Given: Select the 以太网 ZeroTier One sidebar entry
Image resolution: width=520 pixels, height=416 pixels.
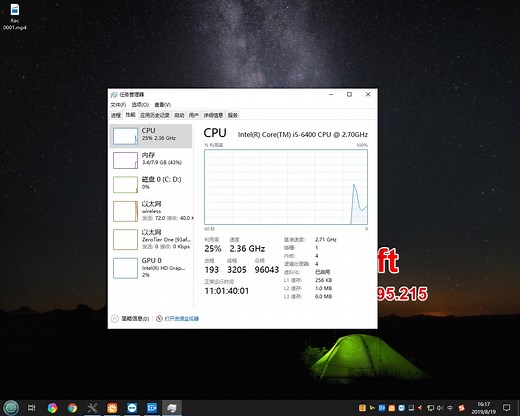Looking at the screenshot, I should [x=151, y=239].
